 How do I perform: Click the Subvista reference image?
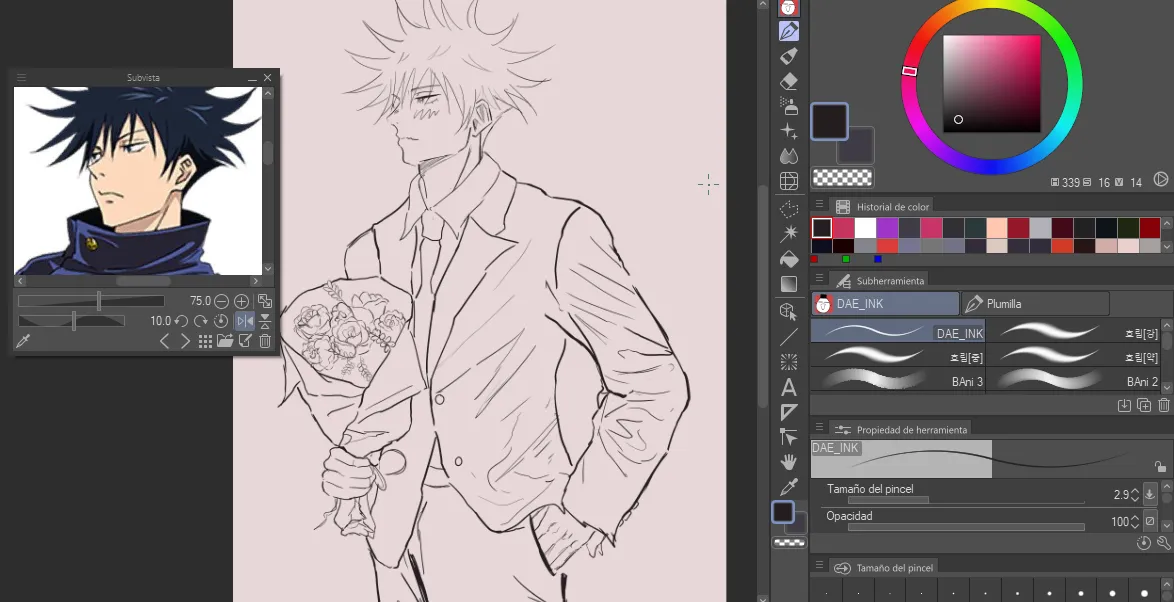coord(138,180)
